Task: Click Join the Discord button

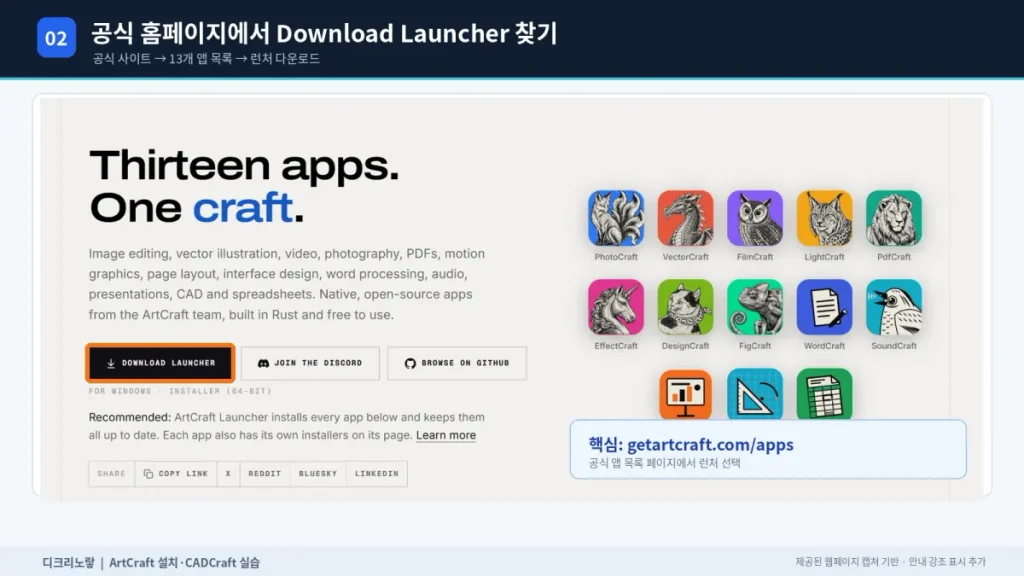Action: pos(310,363)
